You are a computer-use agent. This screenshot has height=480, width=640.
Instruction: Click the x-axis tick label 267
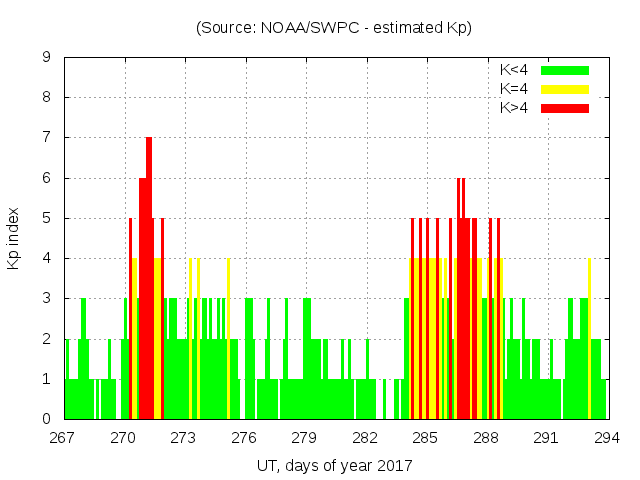tap(64, 438)
